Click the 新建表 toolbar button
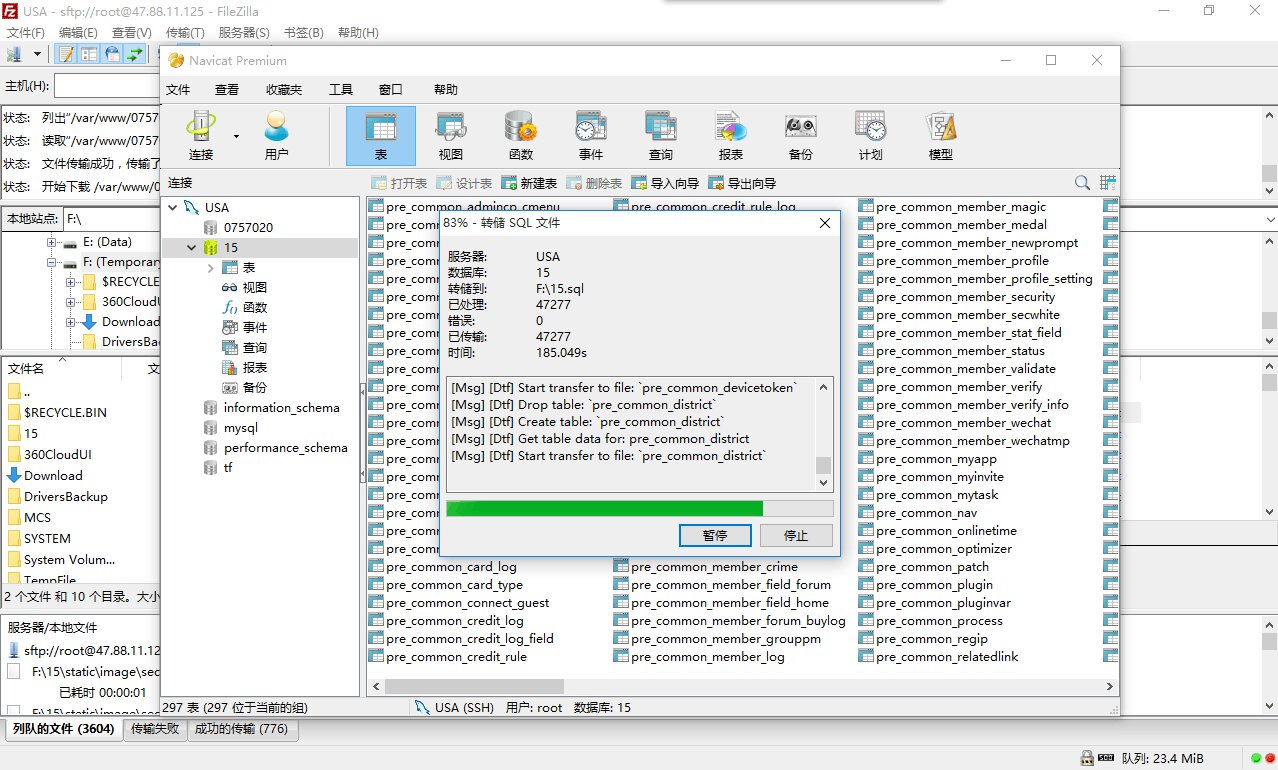Viewport: 1278px width, 770px height. [529, 184]
